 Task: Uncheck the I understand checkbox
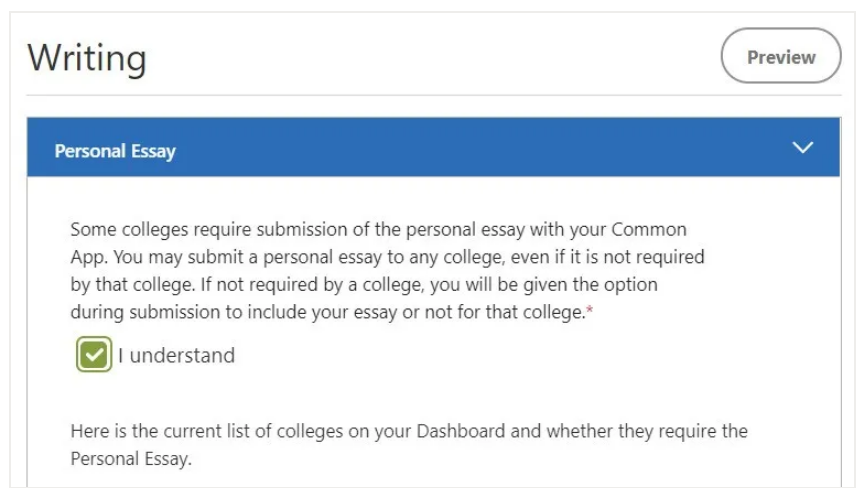(94, 354)
